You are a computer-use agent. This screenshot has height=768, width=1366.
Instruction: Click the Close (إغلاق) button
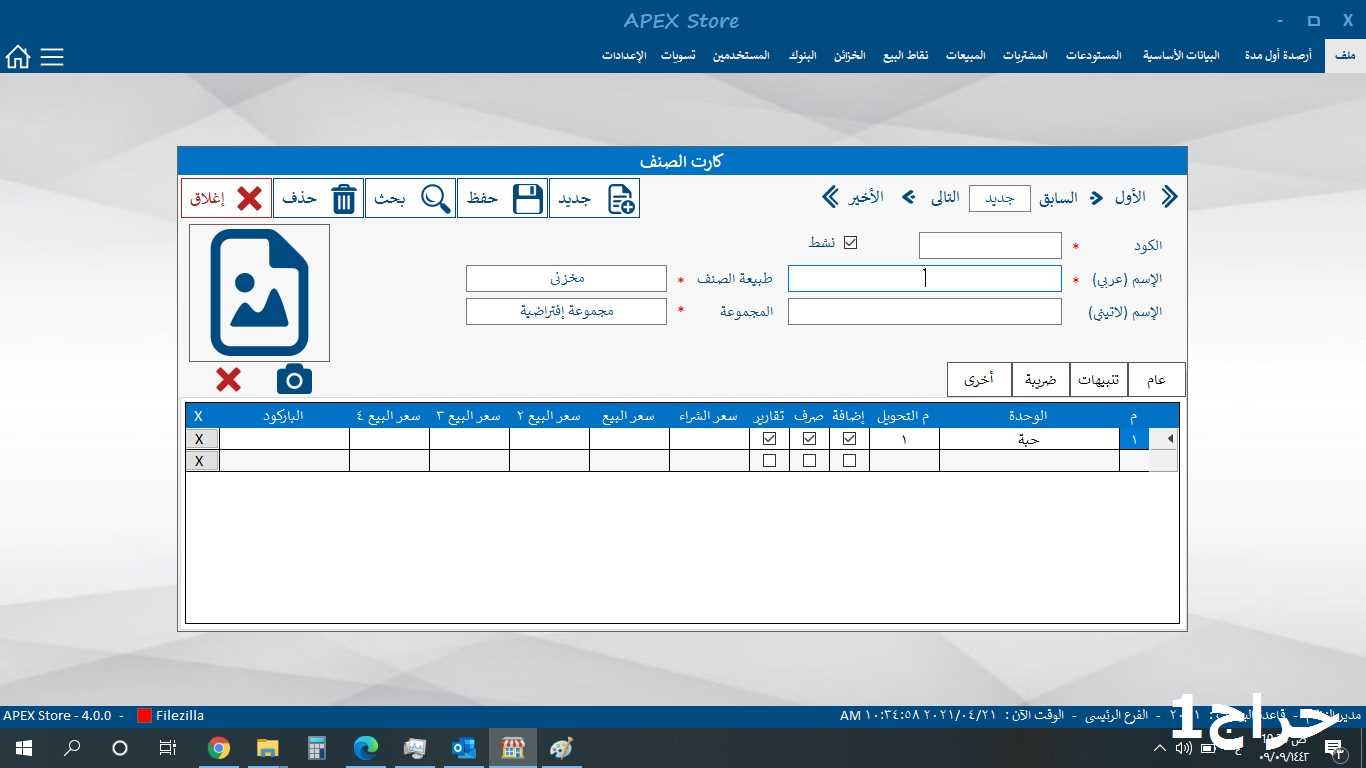(x=227, y=198)
